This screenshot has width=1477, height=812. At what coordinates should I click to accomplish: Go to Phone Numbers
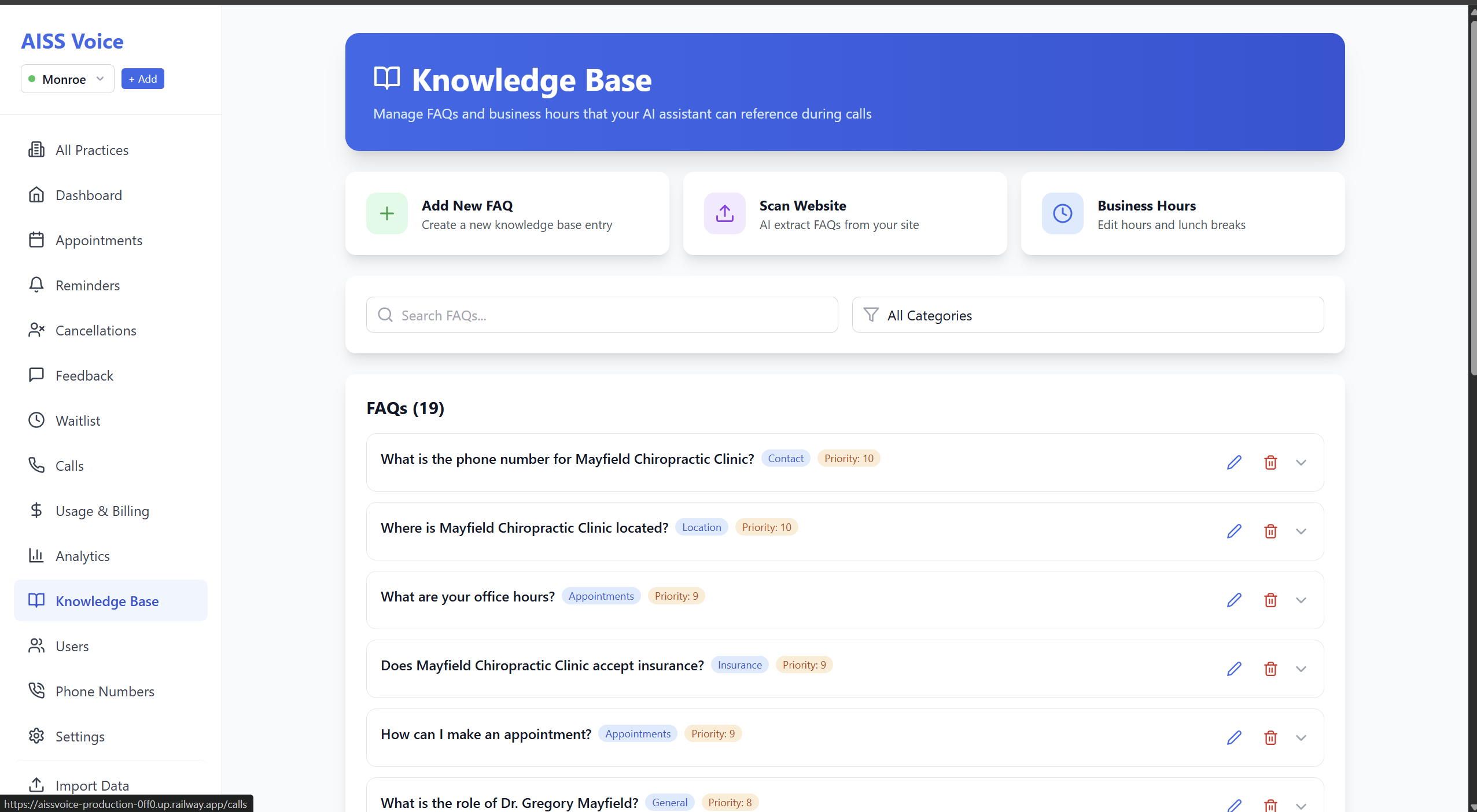(111, 691)
